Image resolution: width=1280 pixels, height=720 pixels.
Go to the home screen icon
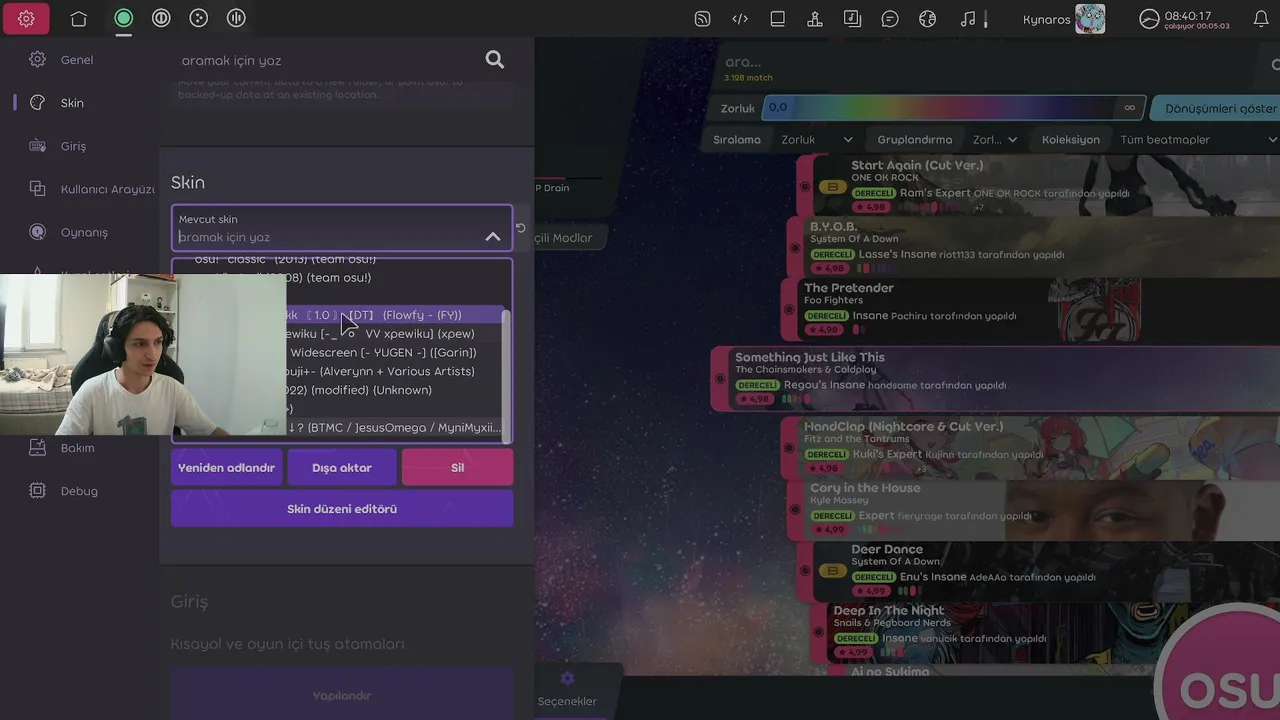click(79, 18)
